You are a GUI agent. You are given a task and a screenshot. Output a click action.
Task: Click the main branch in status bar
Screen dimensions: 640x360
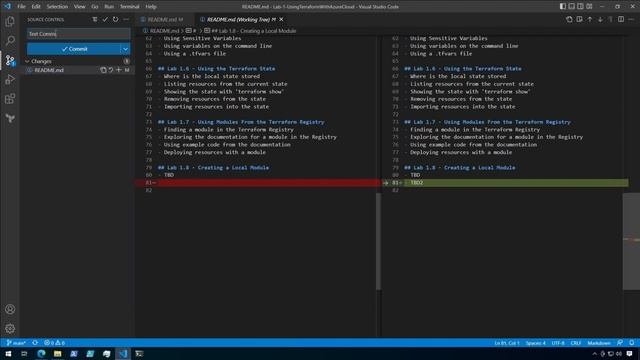[x=16, y=343]
